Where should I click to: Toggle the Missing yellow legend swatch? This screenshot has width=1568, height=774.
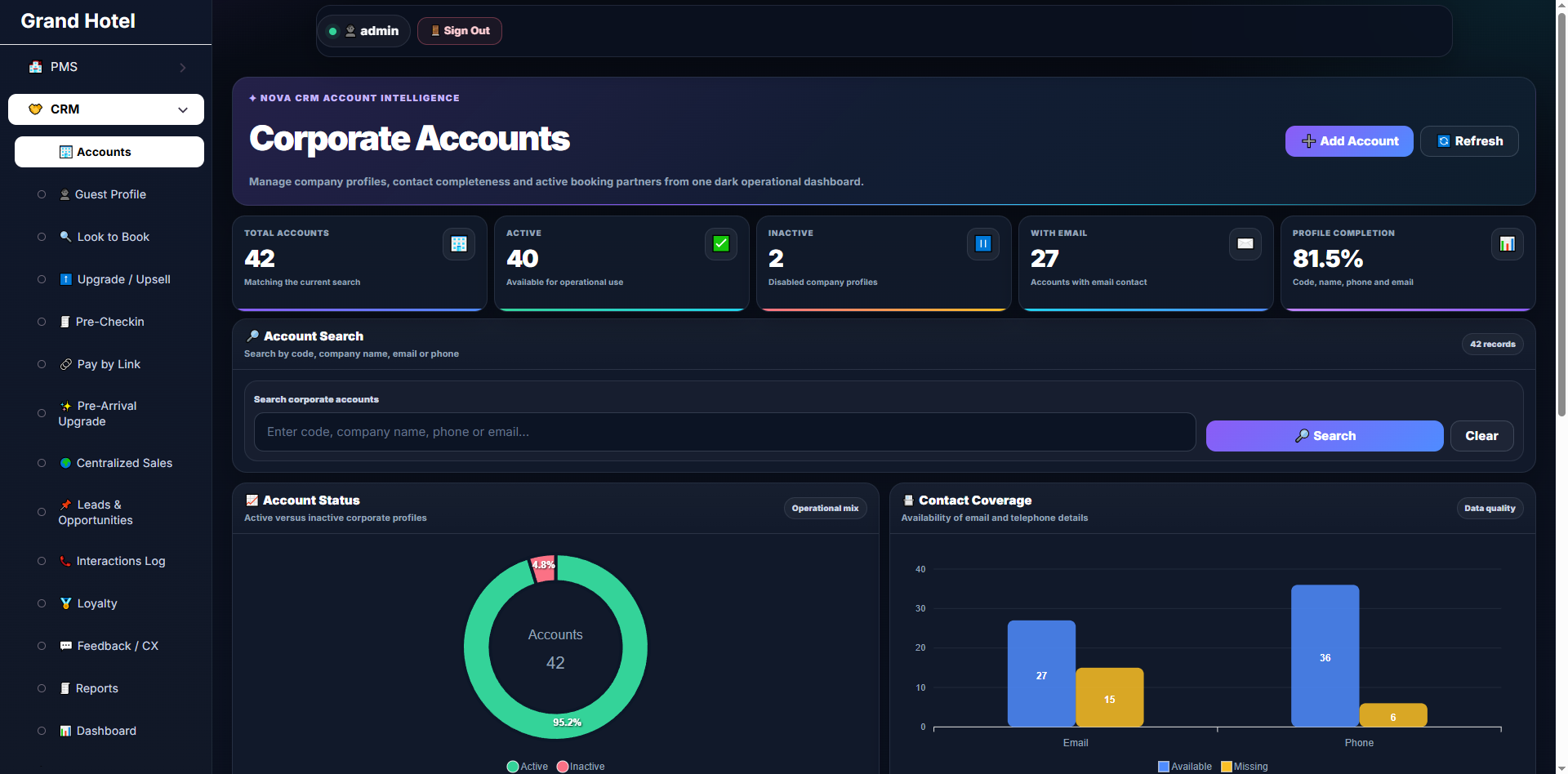pos(1226,767)
